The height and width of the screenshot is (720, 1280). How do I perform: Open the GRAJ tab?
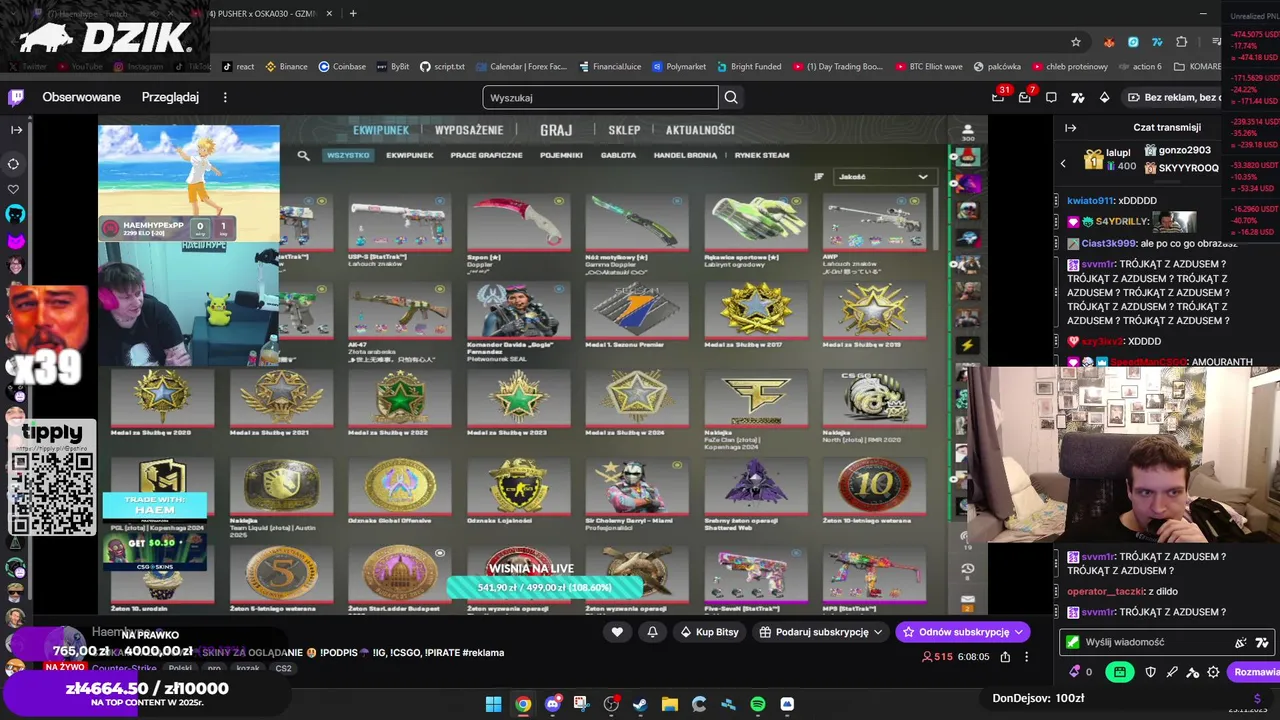pyautogui.click(x=556, y=131)
